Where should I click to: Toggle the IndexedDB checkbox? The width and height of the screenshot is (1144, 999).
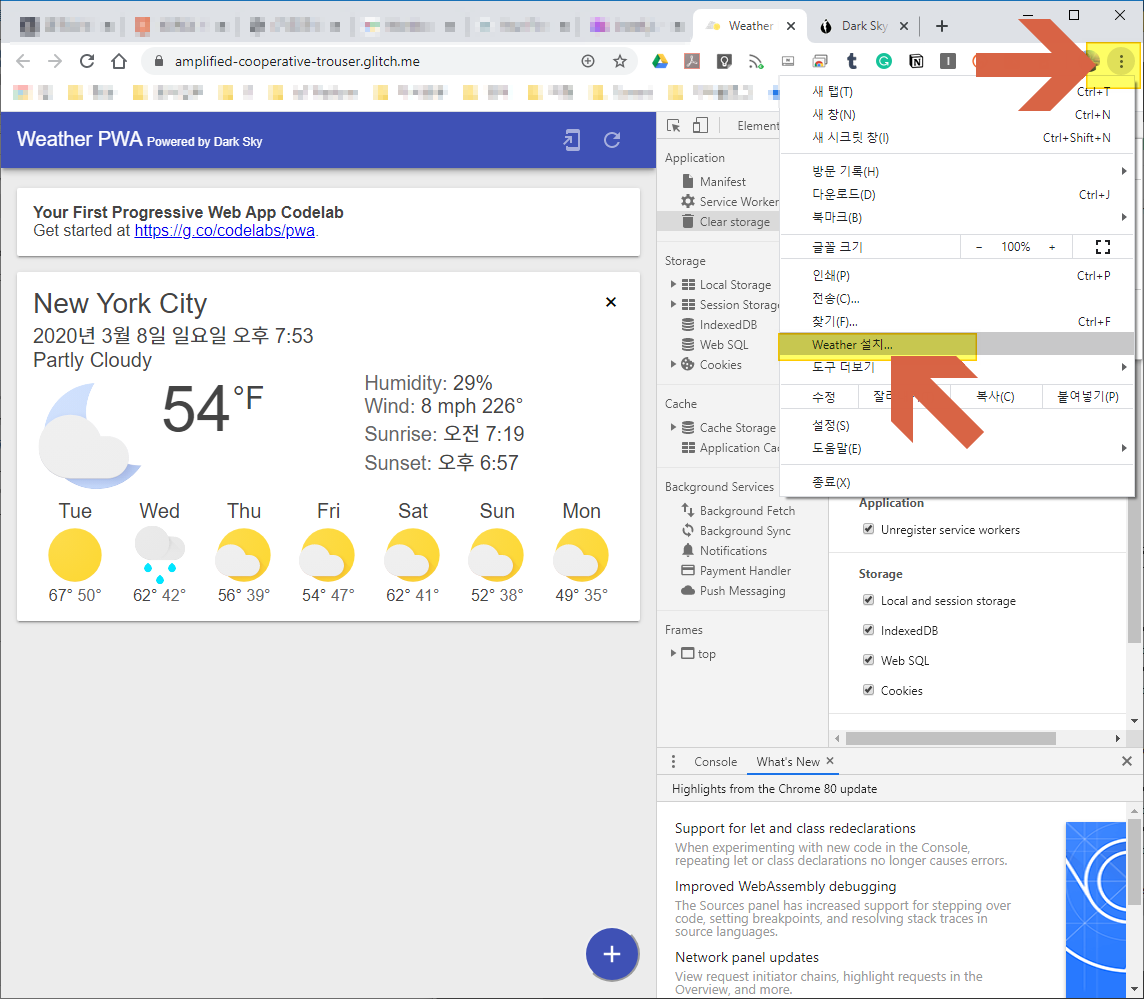[868, 630]
